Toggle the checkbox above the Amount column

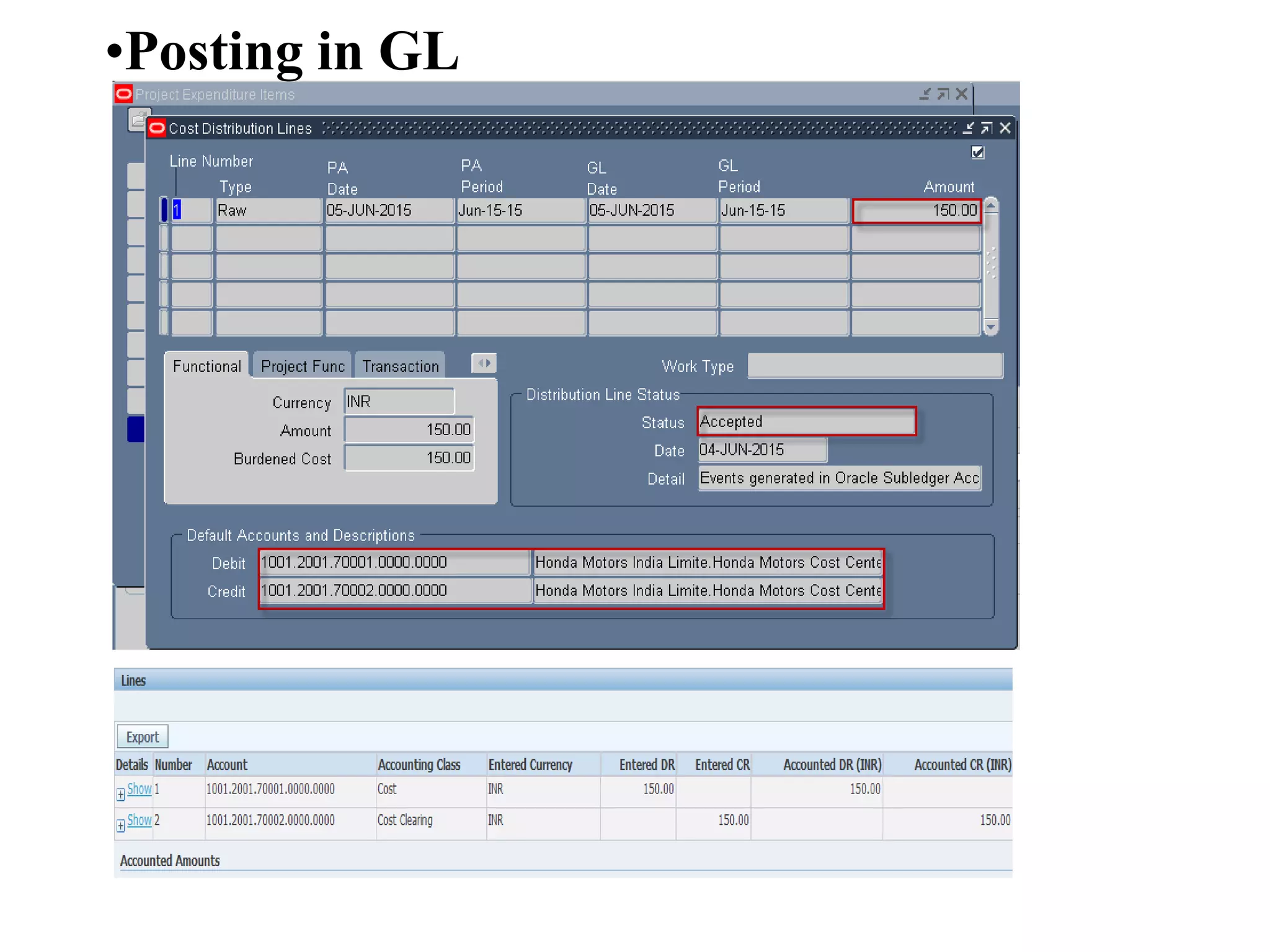point(978,152)
